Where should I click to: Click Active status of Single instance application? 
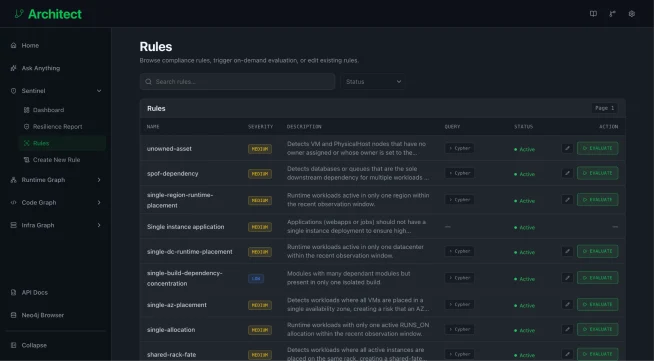tap(524, 228)
